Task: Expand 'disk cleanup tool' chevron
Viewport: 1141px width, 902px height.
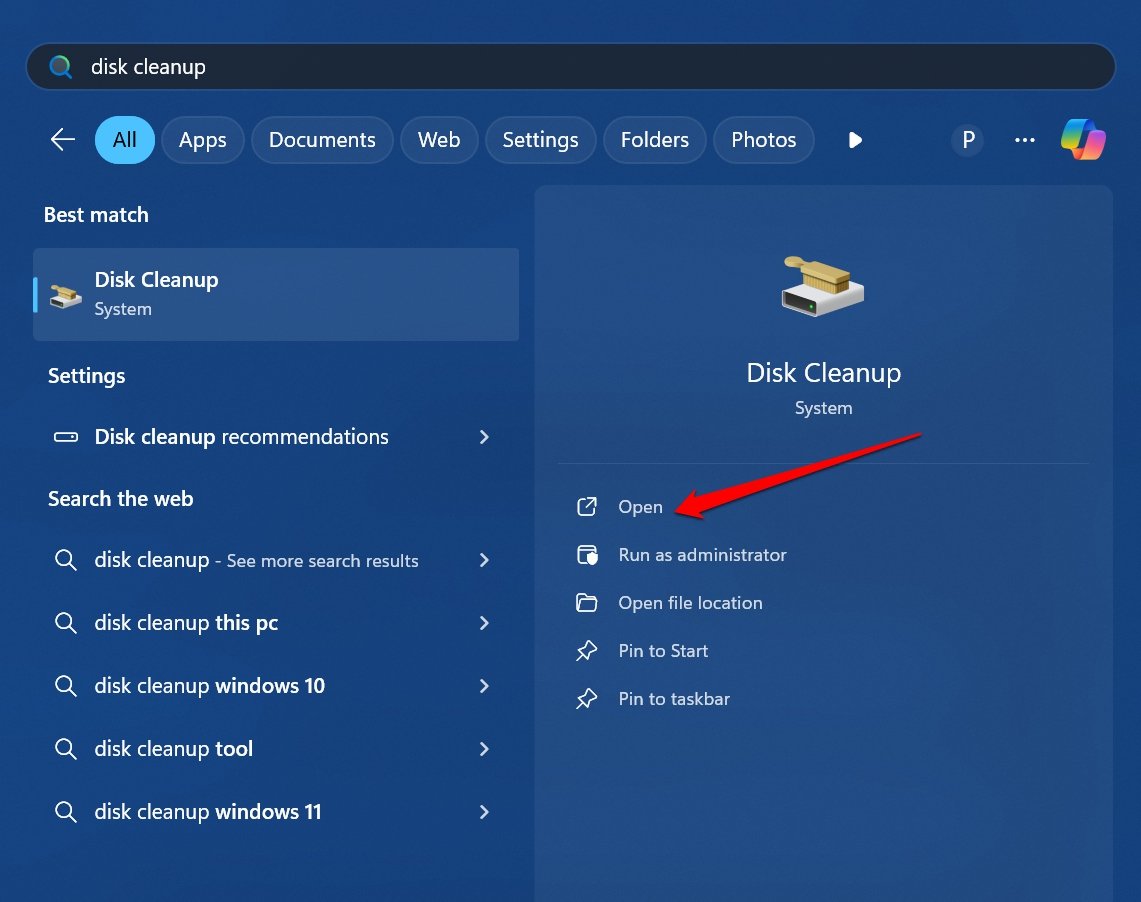Action: pyautogui.click(x=484, y=749)
